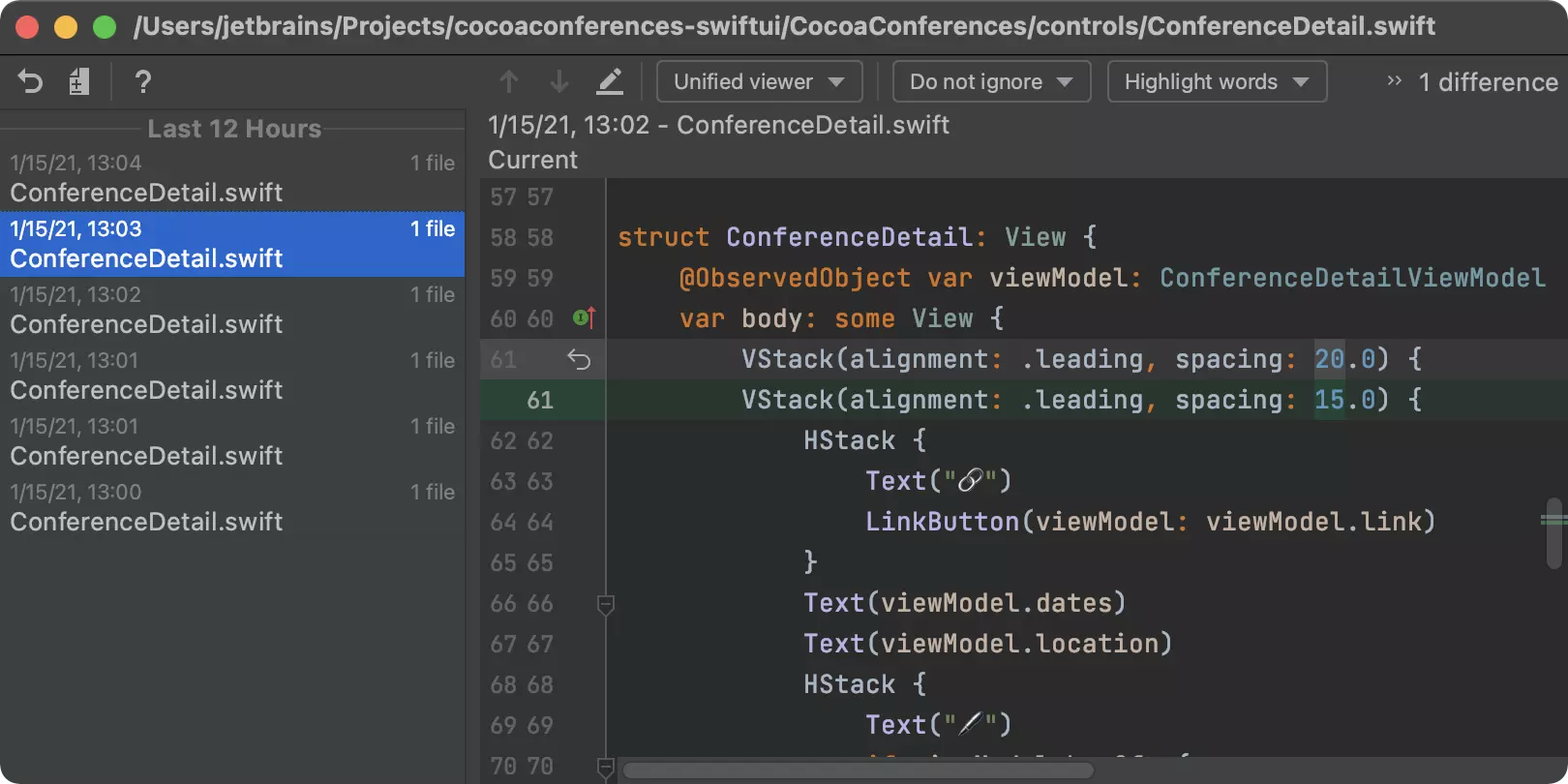Click the Create Patch icon
1568x784 pixels.
click(x=79, y=82)
